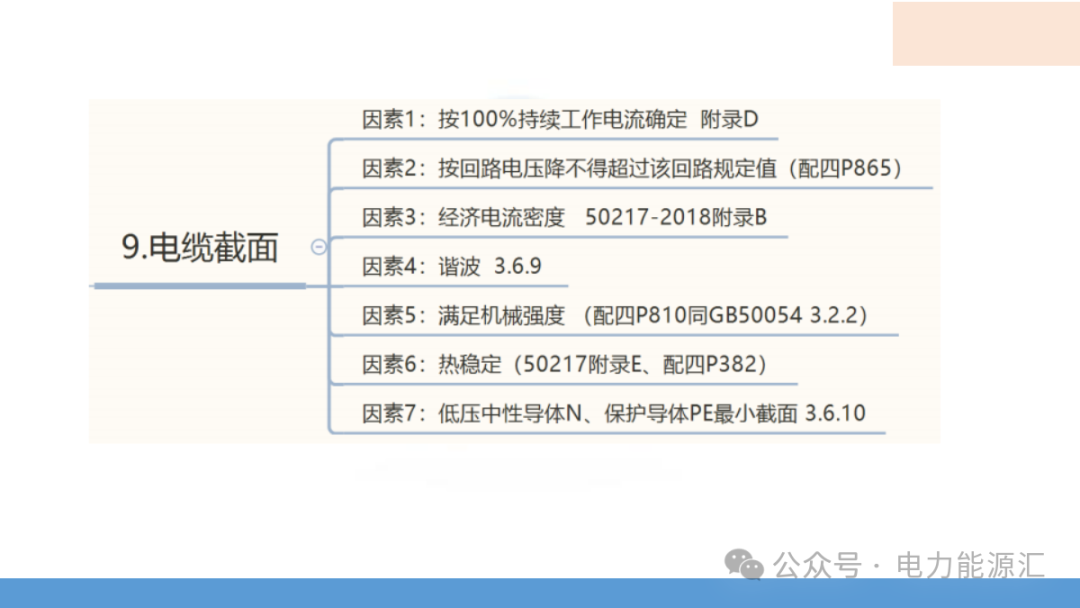The width and height of the screenshot is (1080, 608).
Task: Select 因素7 低压中性导体N branch
Action: (x=614, y=413)
